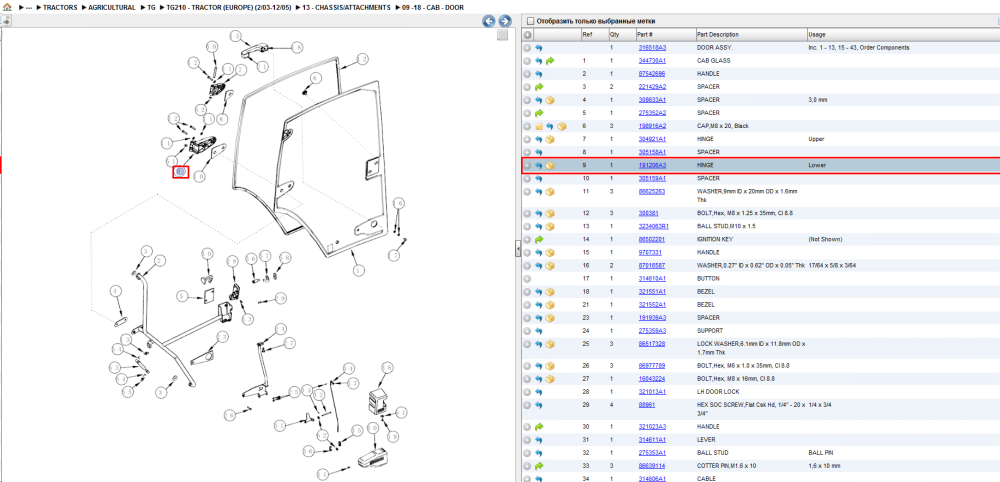Open part number link 321013A1
The height and width of the screenshot is (482, 1000).
(x=652, y=391)
